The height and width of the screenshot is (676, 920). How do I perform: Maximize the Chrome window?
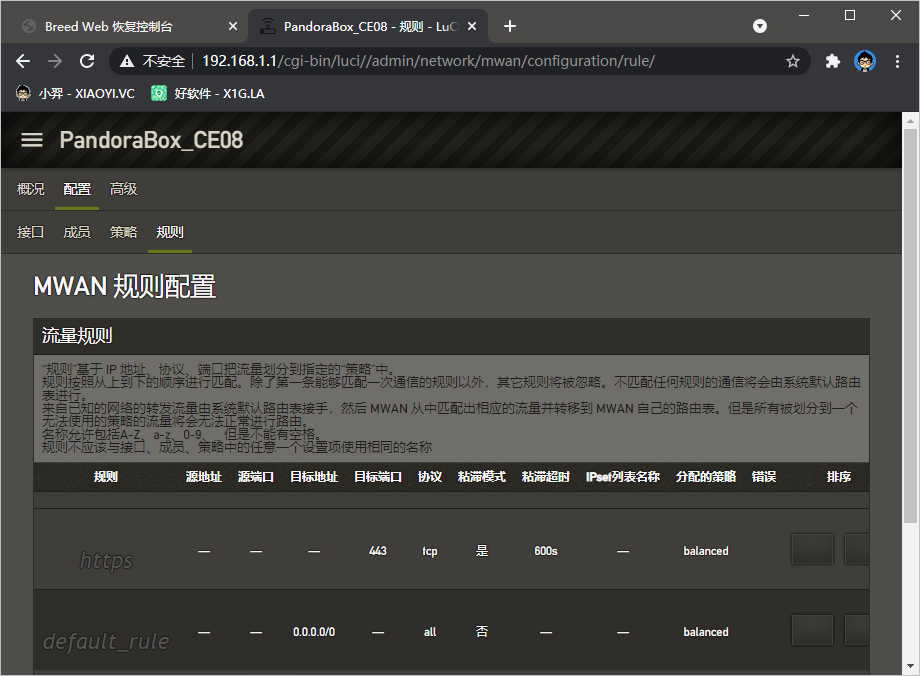[x=850, y=15]
